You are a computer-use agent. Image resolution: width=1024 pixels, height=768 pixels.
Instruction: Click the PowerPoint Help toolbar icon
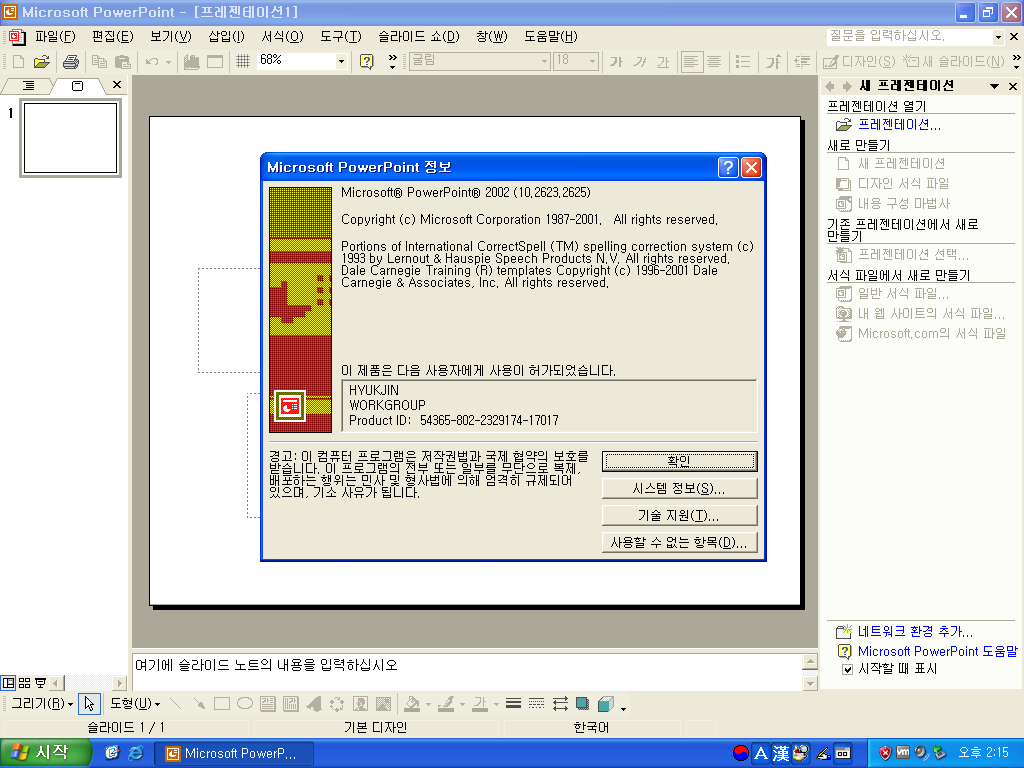(x=367, y=61)
